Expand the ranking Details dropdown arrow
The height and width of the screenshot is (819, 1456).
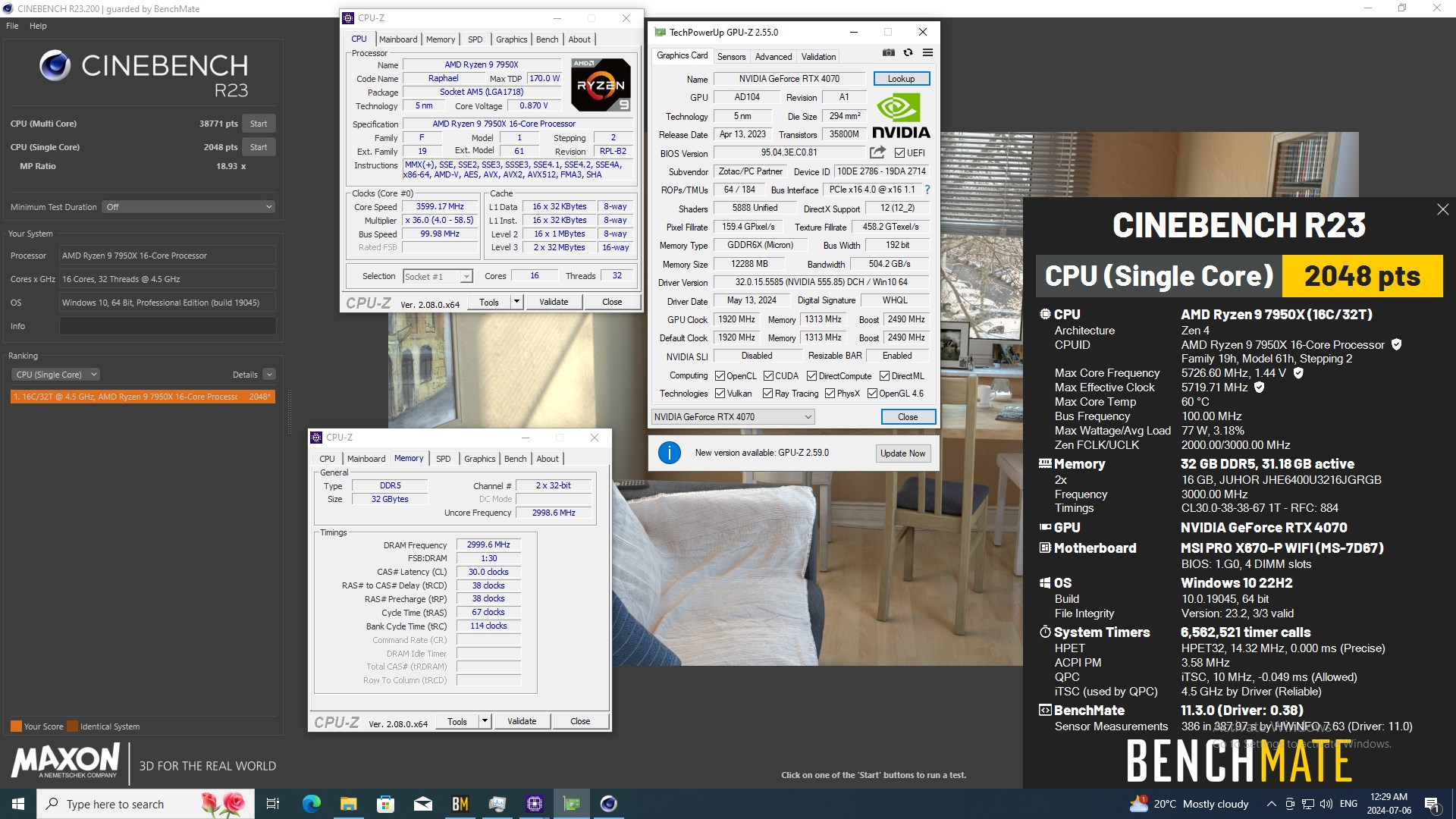(269, 375)
